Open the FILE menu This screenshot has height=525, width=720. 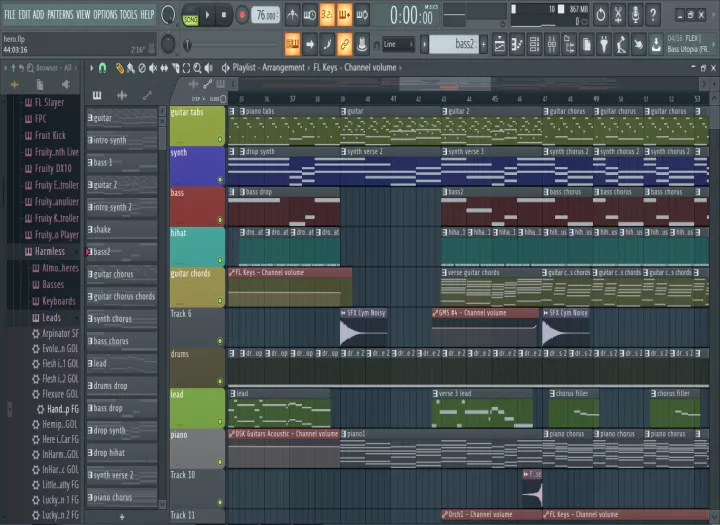coord(10,15)
